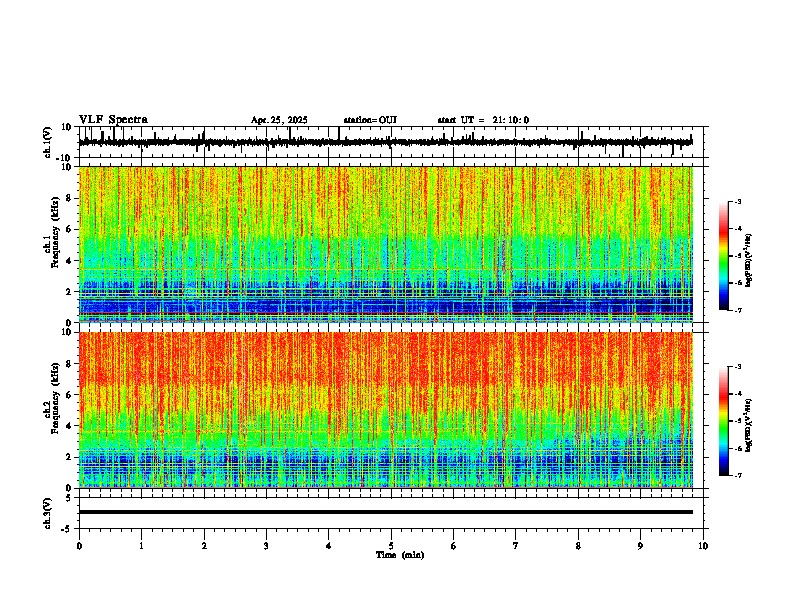Click the "VLF Spectra" plot title
The width and height of the screenshot is (792, 612).
113,120
